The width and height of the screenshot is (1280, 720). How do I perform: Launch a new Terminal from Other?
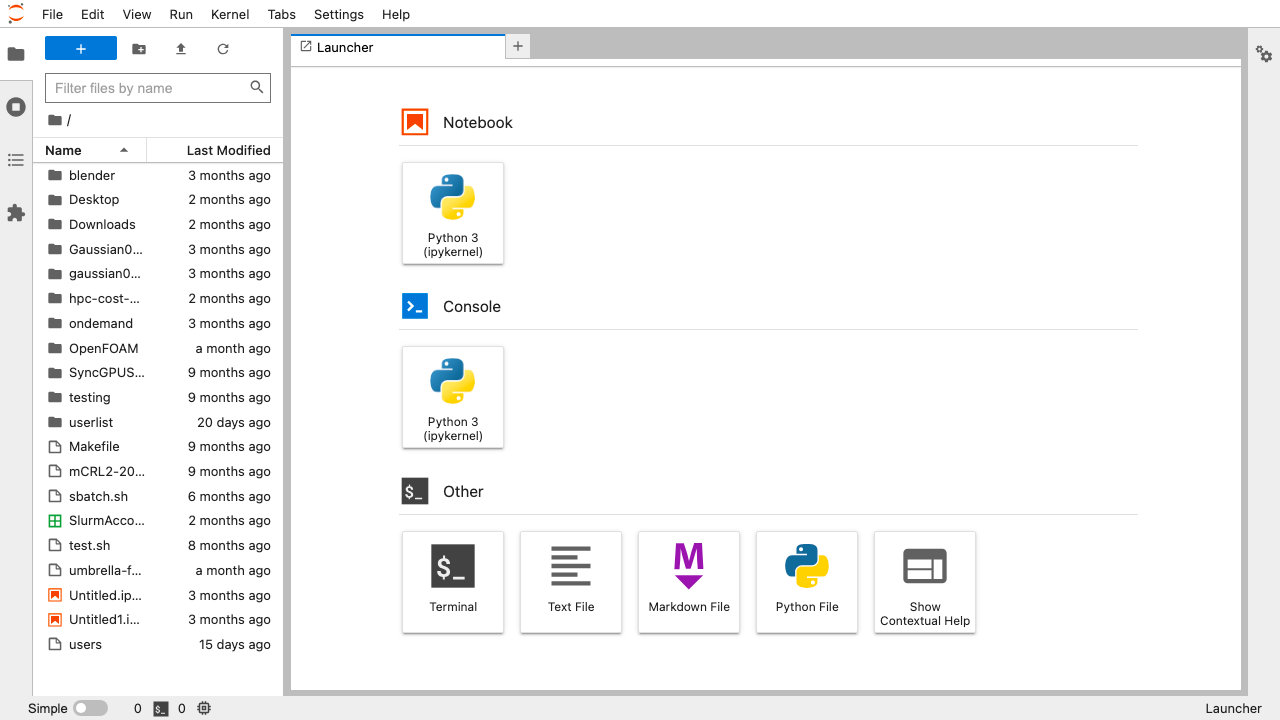(x=453, y=582)
